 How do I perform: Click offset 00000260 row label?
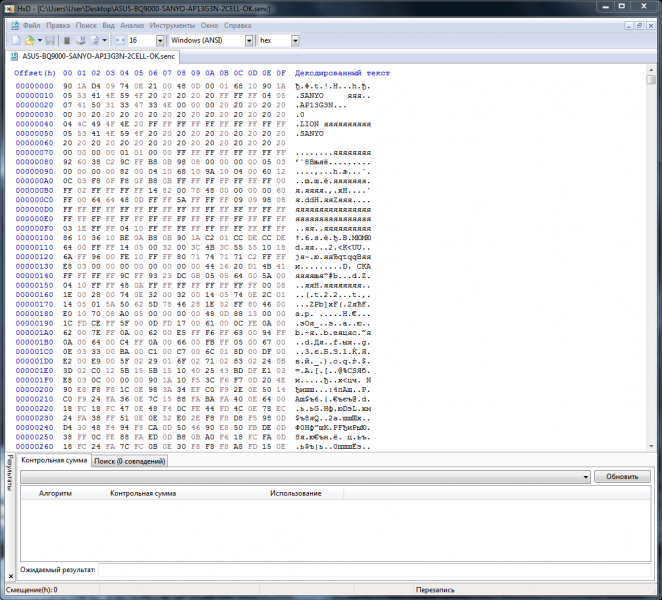(x=34, y=446)
